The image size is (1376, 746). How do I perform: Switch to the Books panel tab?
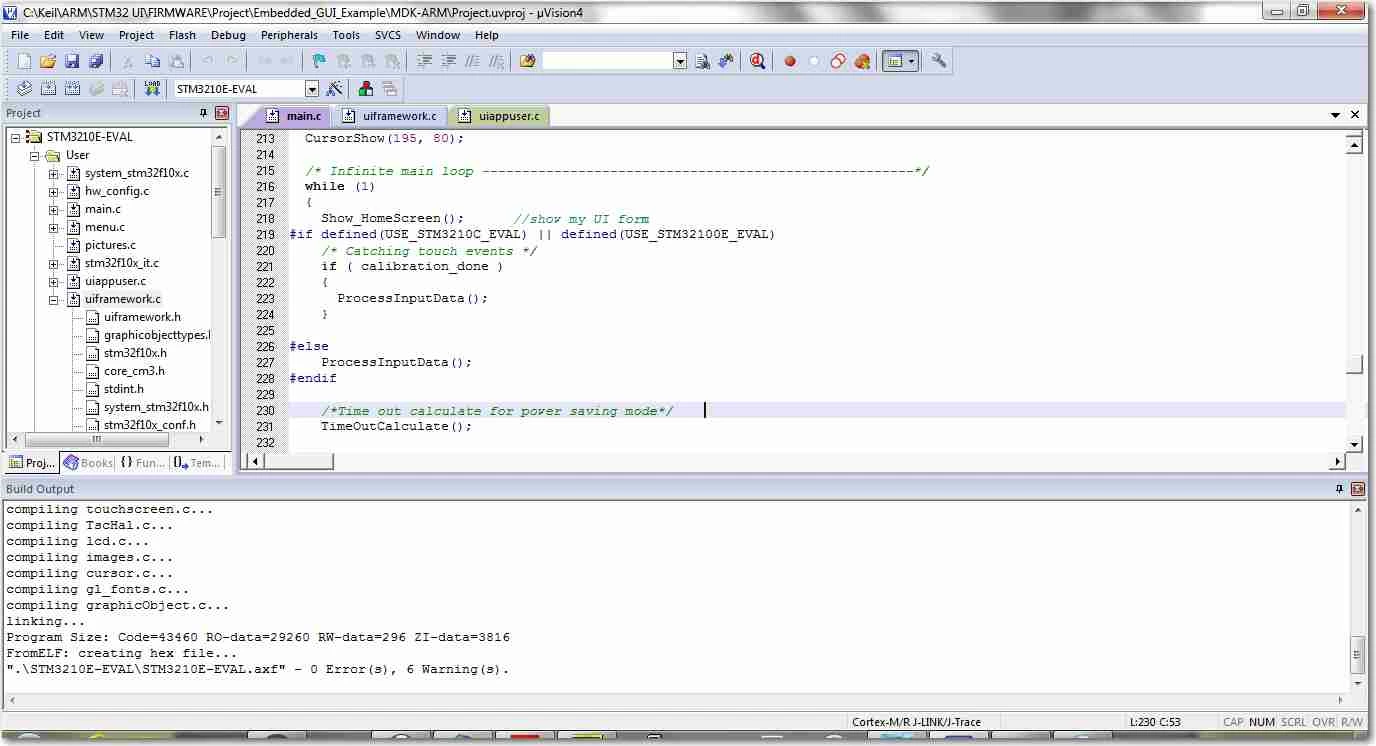[88, 463]
